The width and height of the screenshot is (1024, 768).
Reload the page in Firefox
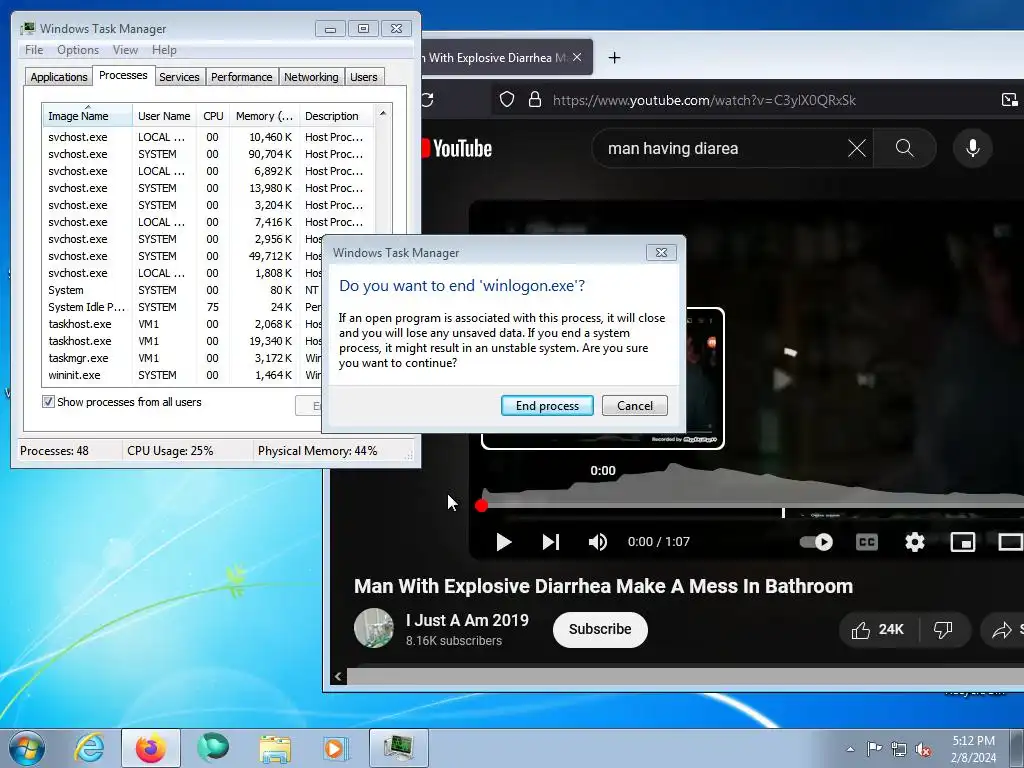428,99
